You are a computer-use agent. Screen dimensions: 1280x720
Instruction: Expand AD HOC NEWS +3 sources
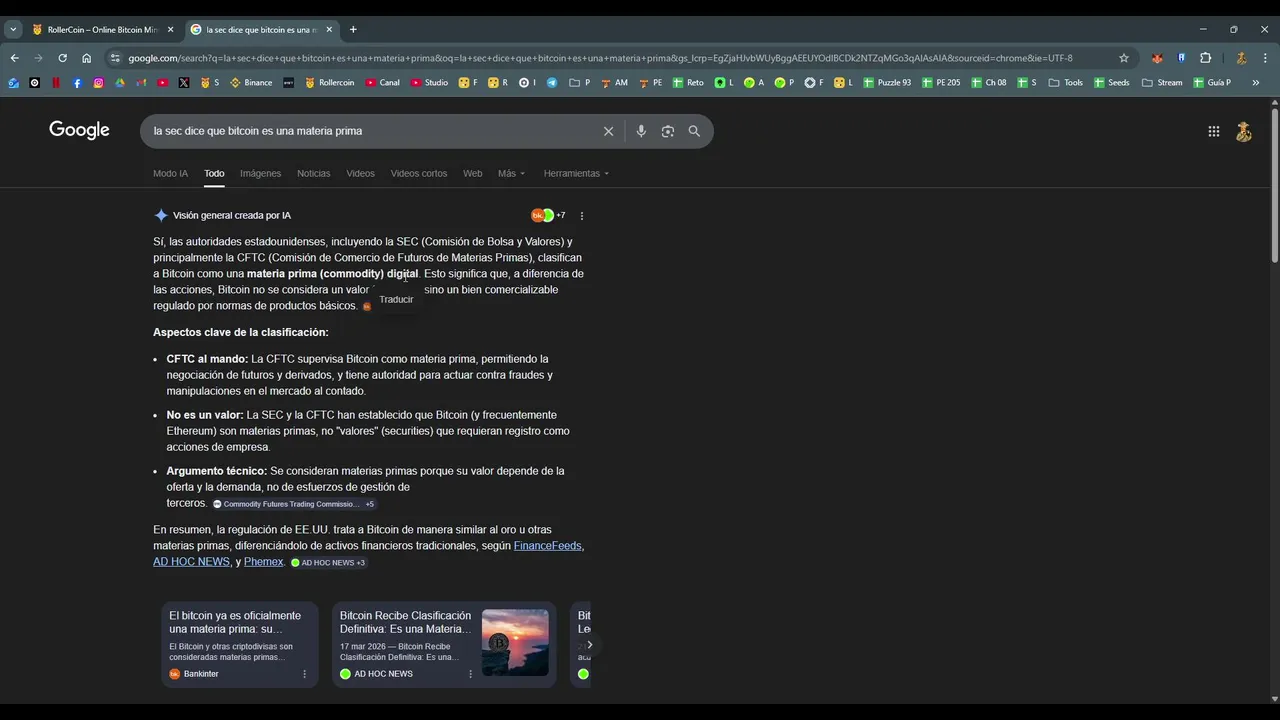pyautogui.click(x=328, y=563)
